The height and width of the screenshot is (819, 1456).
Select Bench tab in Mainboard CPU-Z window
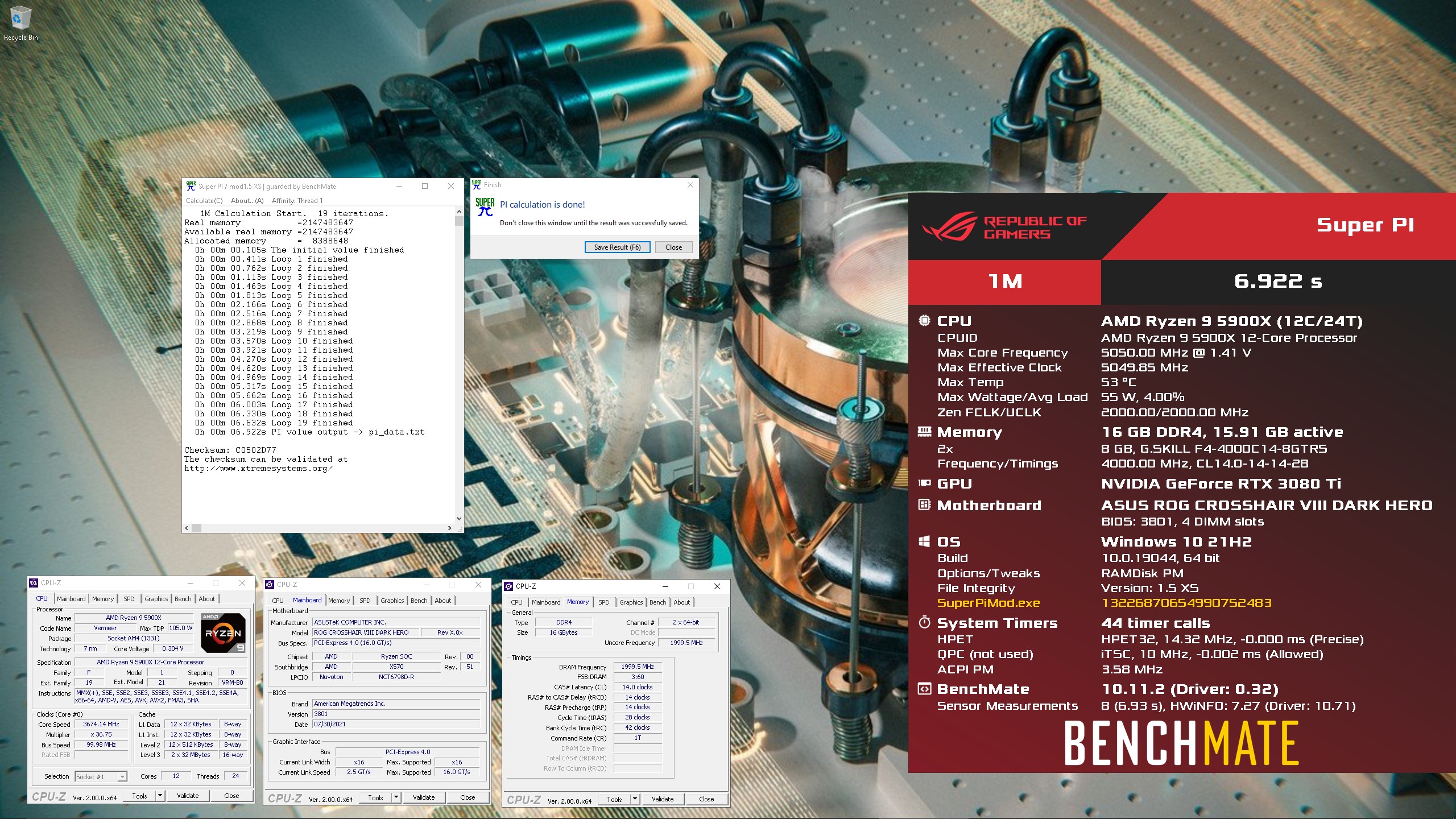coord(419,601)
